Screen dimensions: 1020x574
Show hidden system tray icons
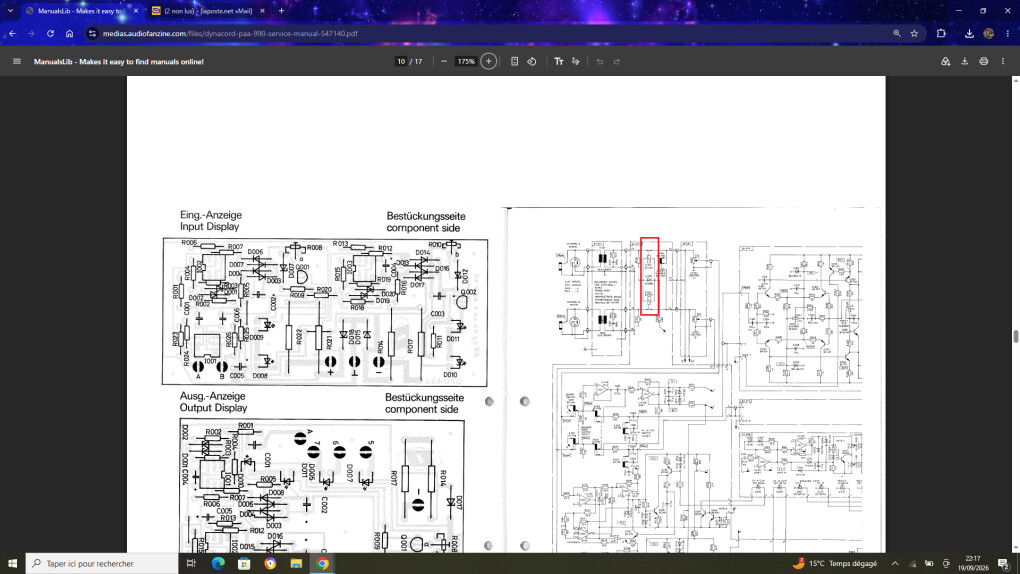click(x=895, y=564)
